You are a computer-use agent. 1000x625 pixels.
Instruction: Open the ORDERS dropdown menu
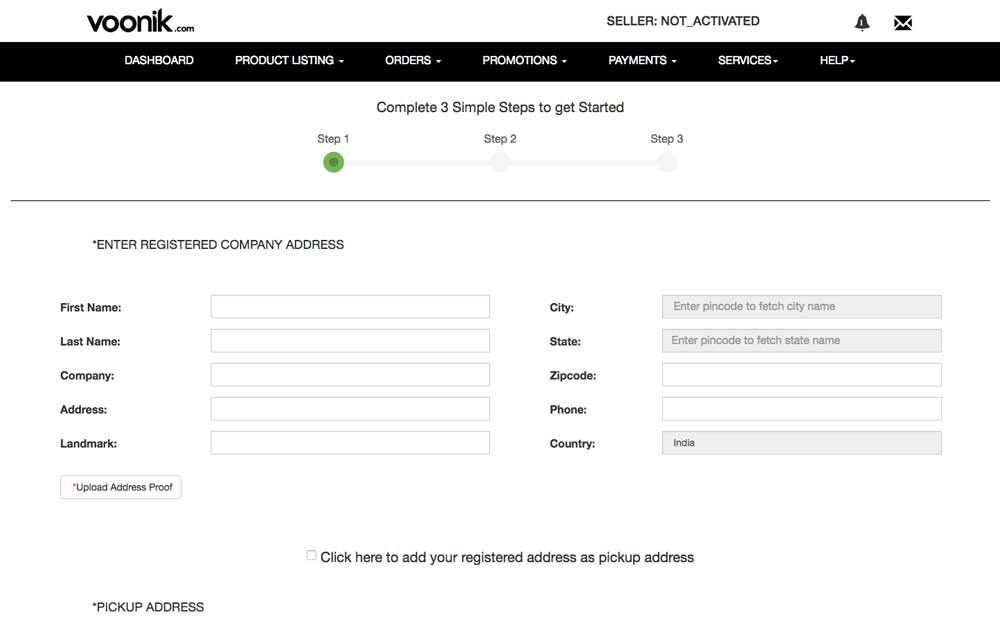pos(412,60)
